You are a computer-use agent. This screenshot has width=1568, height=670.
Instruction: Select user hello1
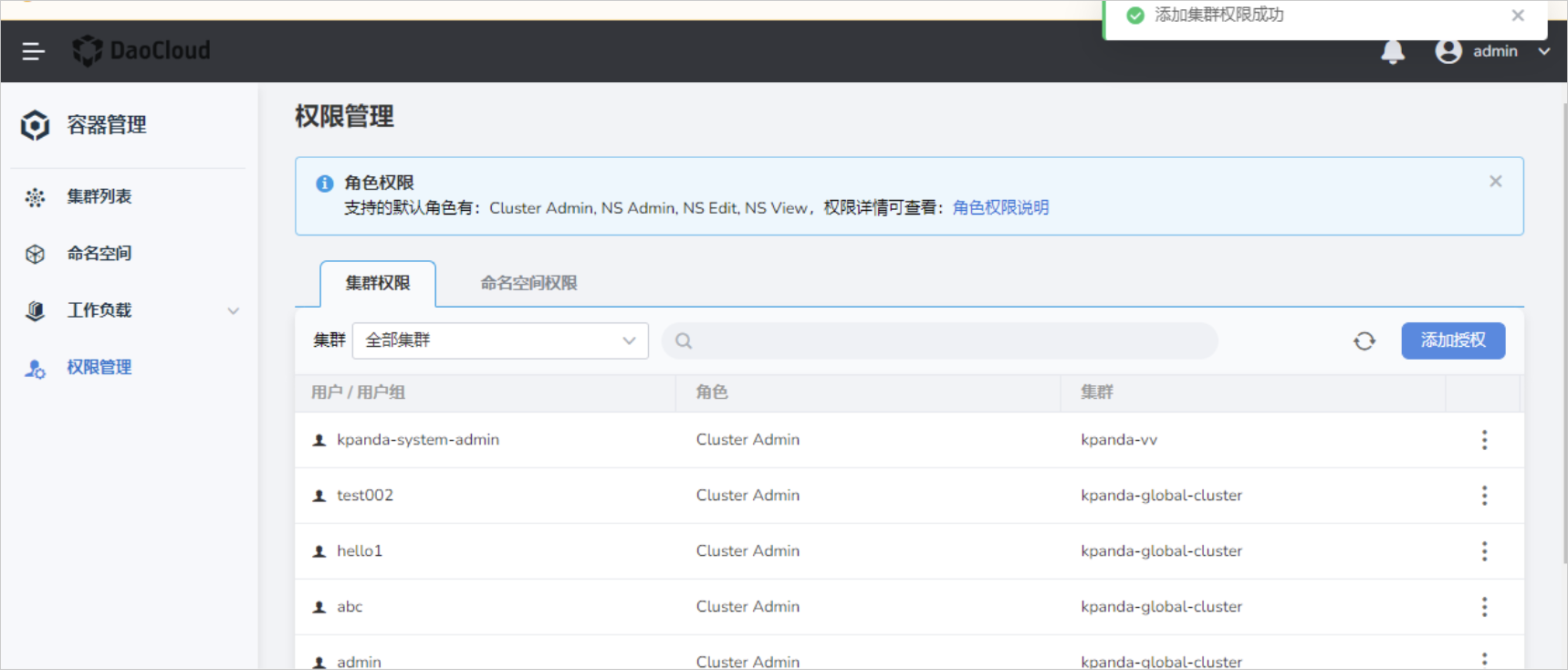(x=360, y=551)
